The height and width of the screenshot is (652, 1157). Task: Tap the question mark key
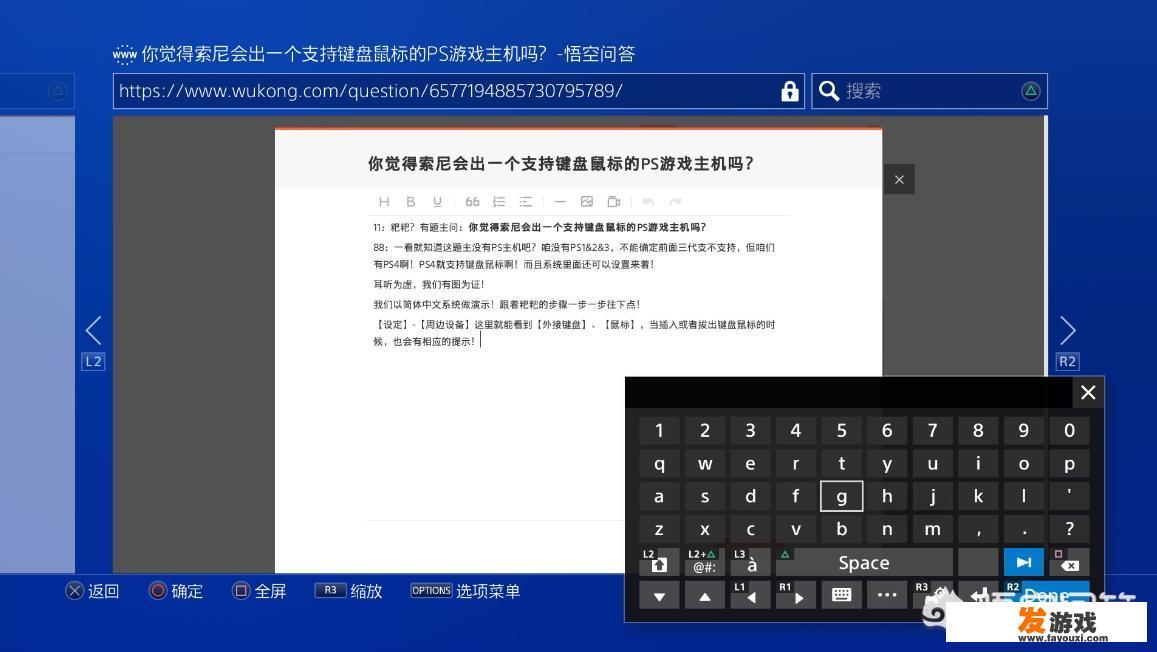[x=1069, y=530]
